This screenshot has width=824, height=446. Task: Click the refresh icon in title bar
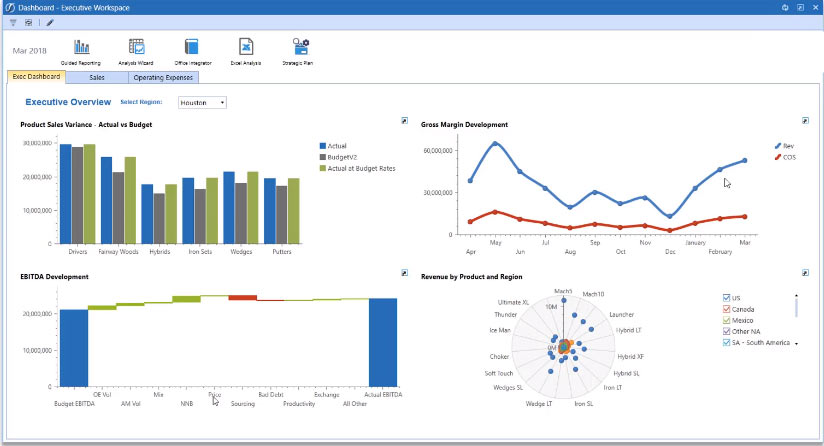pos(786,7)
